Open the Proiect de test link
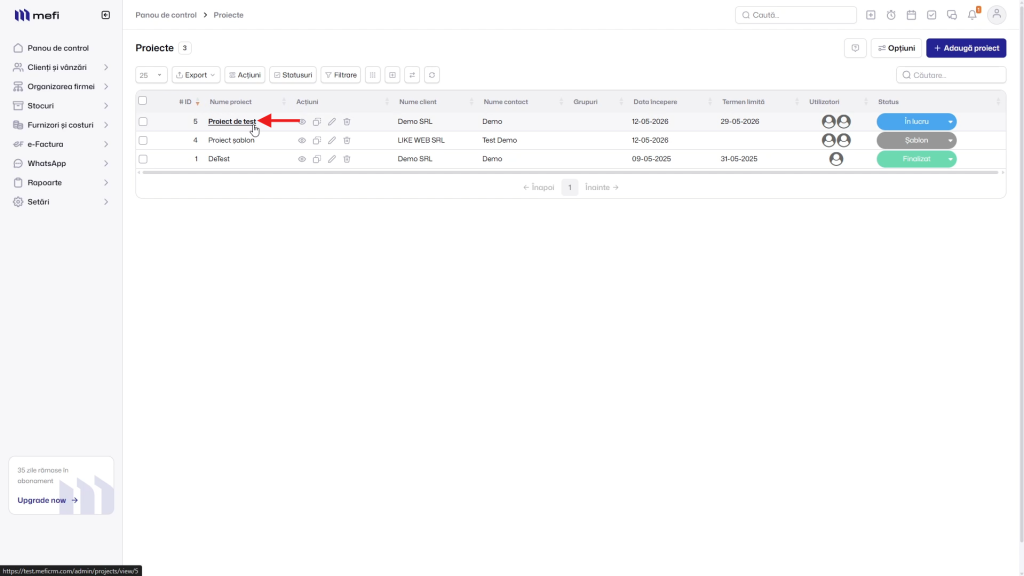The height and width of the screenshot is (576, 1024). 232,121
